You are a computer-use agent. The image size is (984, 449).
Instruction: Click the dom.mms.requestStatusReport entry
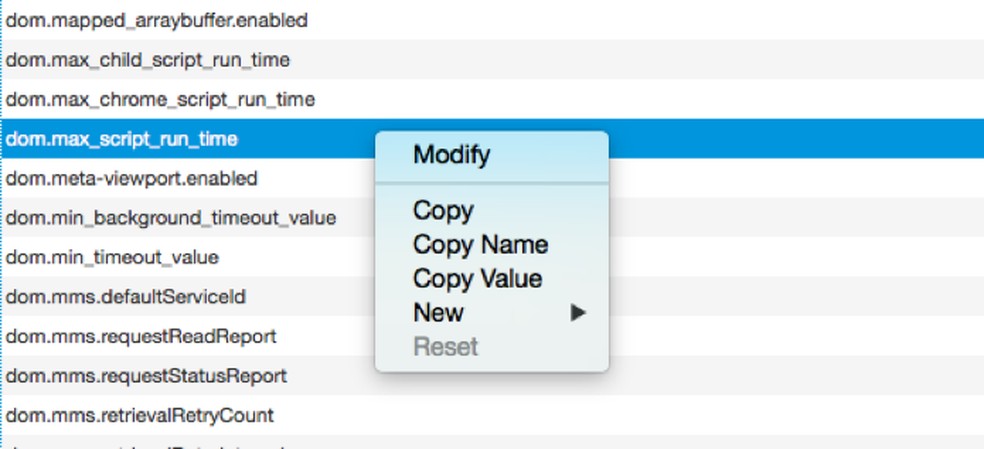point(146,376)
